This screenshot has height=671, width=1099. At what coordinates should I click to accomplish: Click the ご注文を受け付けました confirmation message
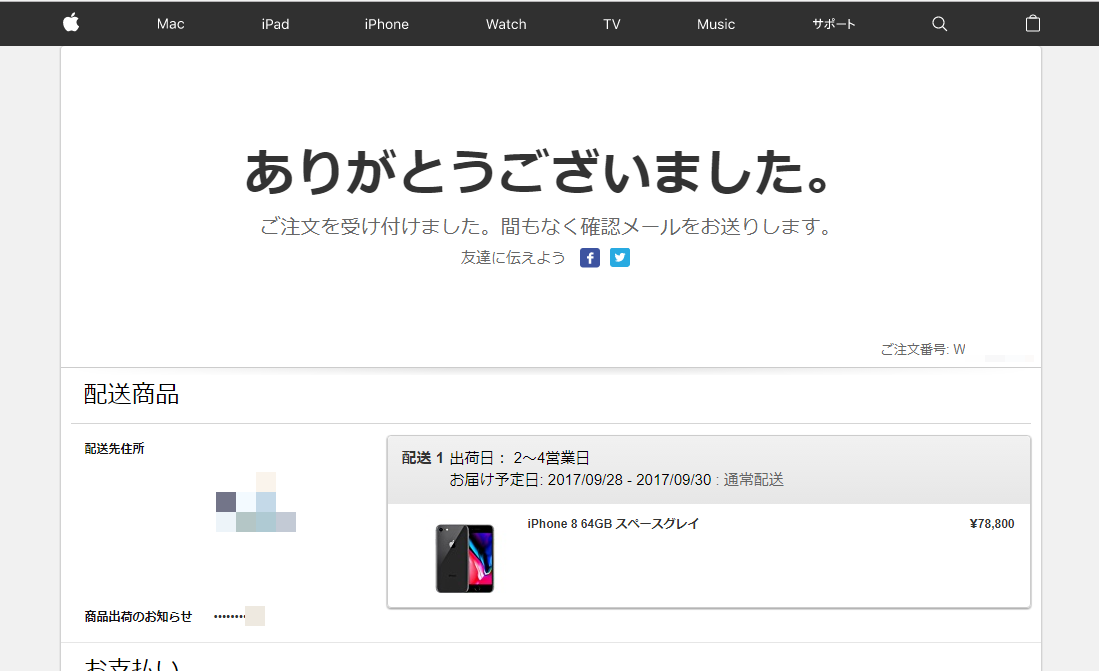click(x=546, y=226)
